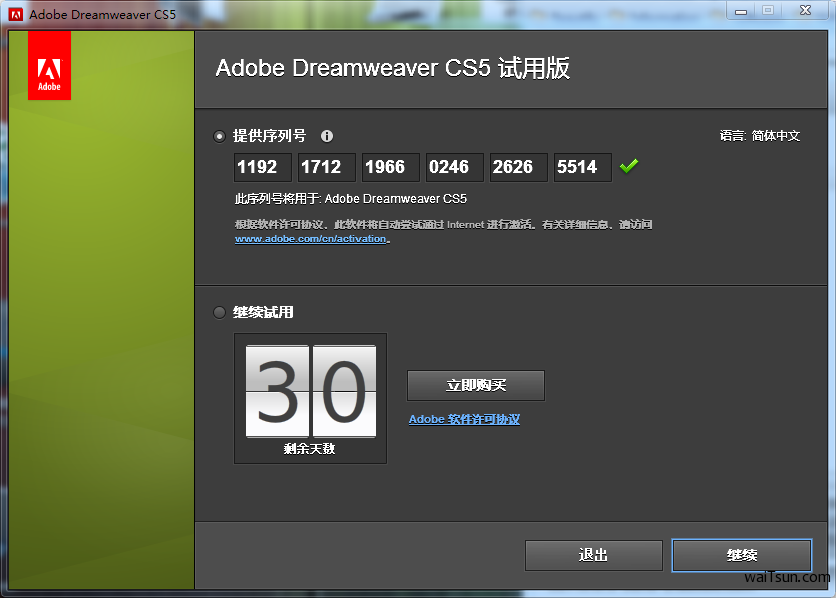Select the serial field with 2626
Viewport: 836px width, 598px height.
tap(519, 167)
